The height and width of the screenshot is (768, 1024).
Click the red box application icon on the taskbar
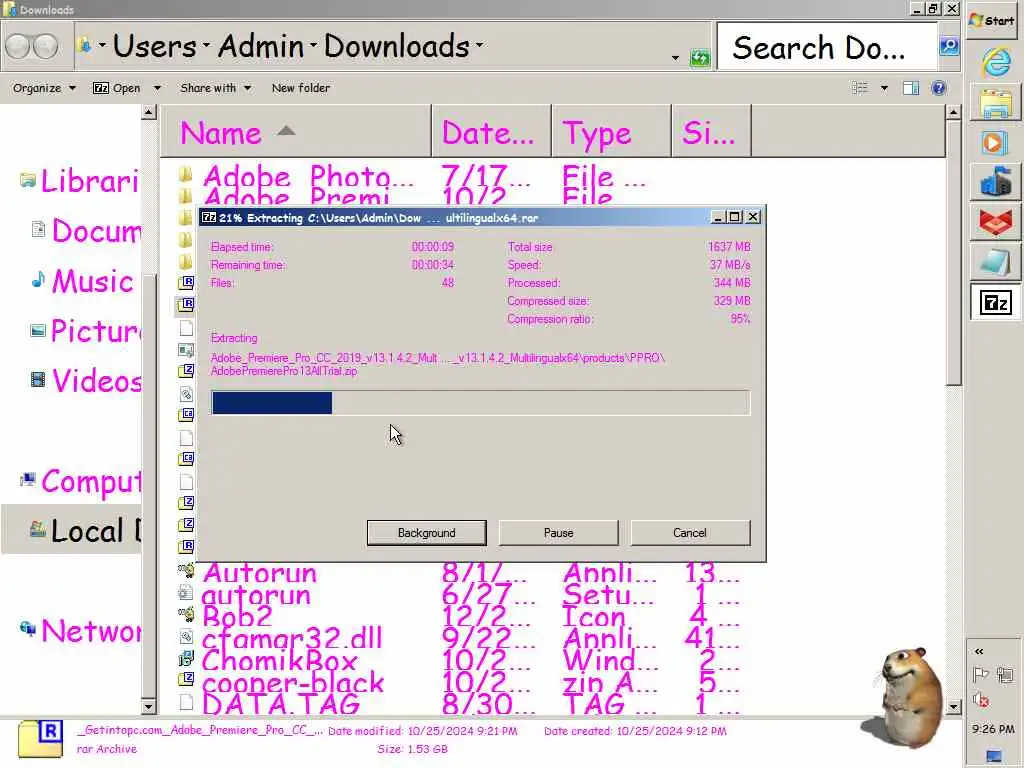(995, 221)
